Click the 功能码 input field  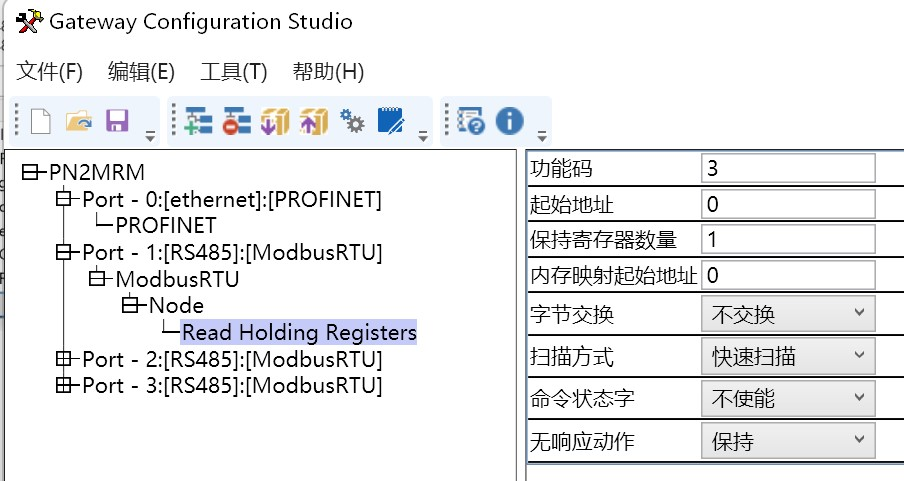pos(788,168)
